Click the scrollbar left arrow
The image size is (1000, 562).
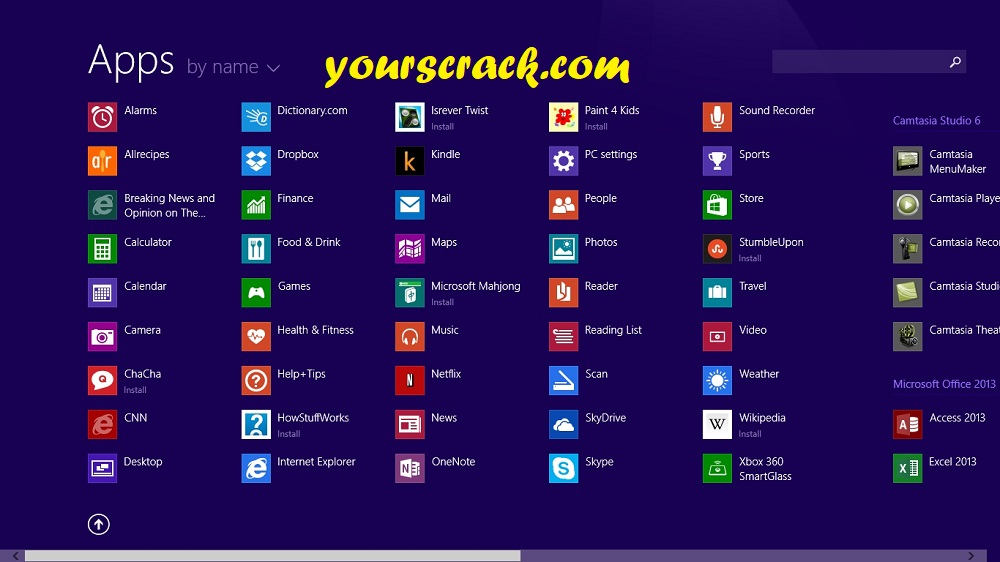click(x=15, y=556)
